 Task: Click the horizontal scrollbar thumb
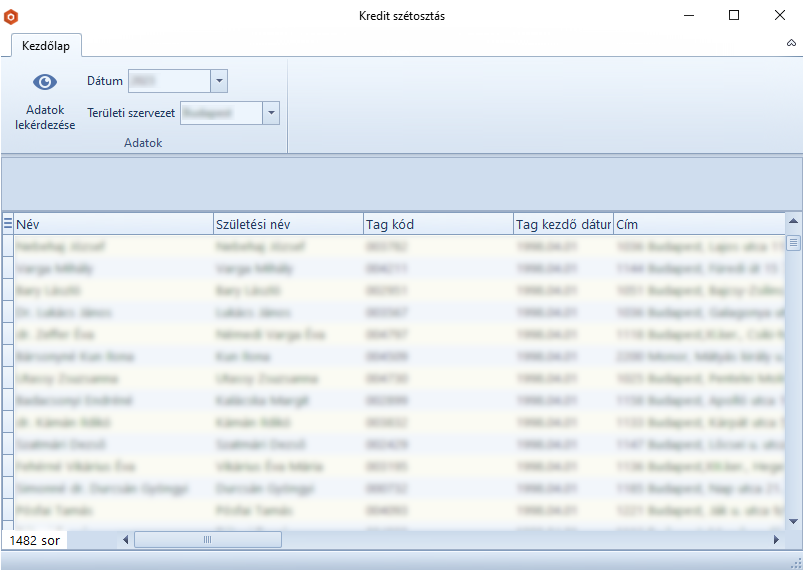coord(207,540)
